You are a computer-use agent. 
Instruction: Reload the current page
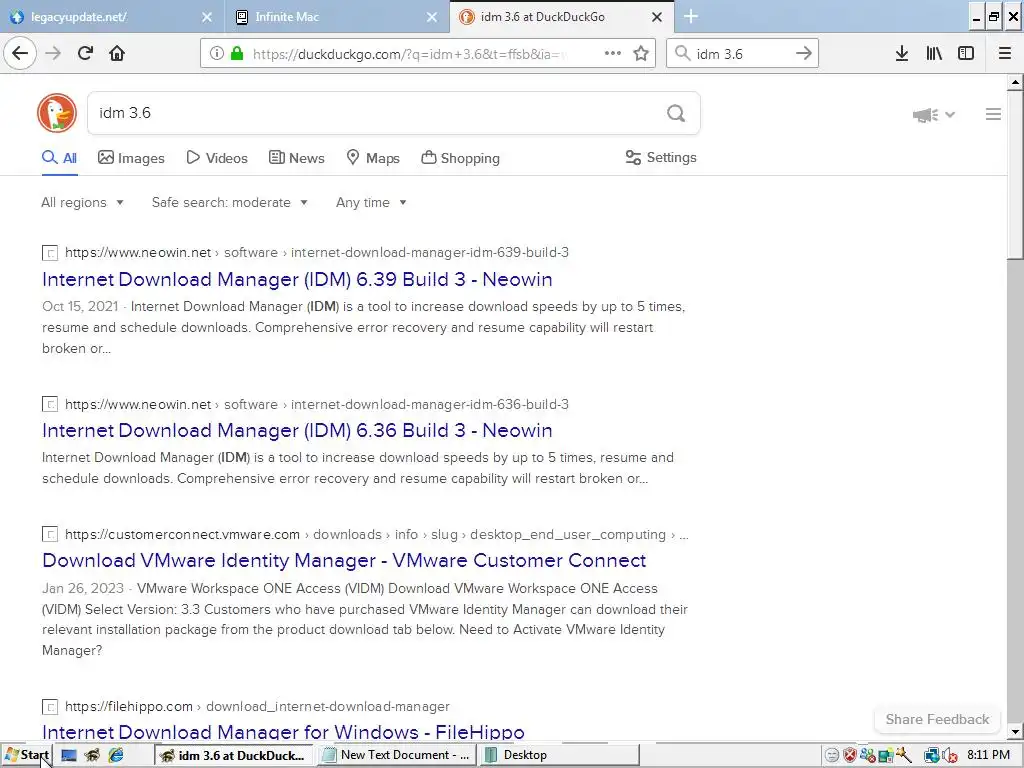[x=85, y=53]
